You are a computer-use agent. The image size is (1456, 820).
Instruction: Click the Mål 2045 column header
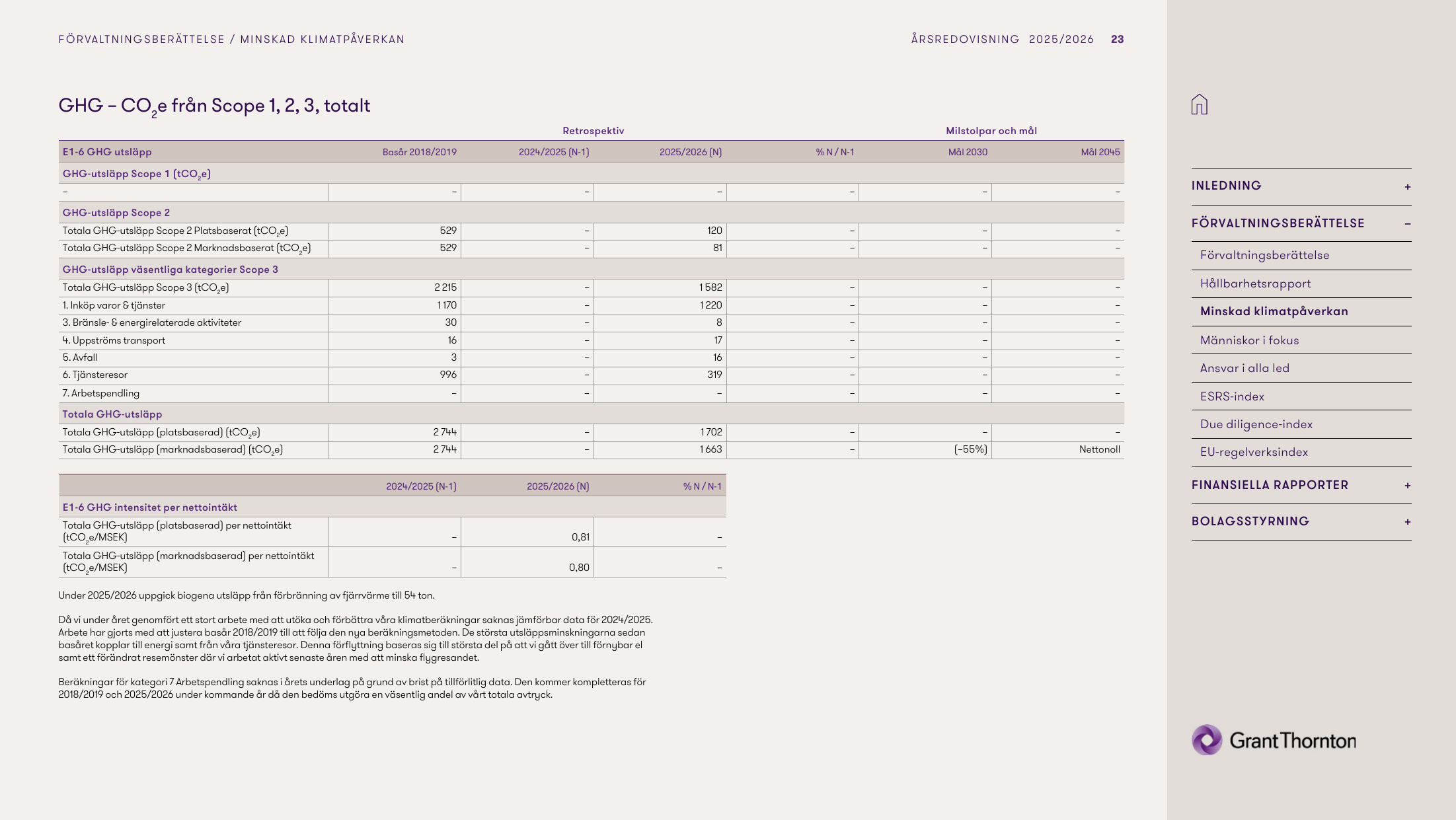(1100, 152)
